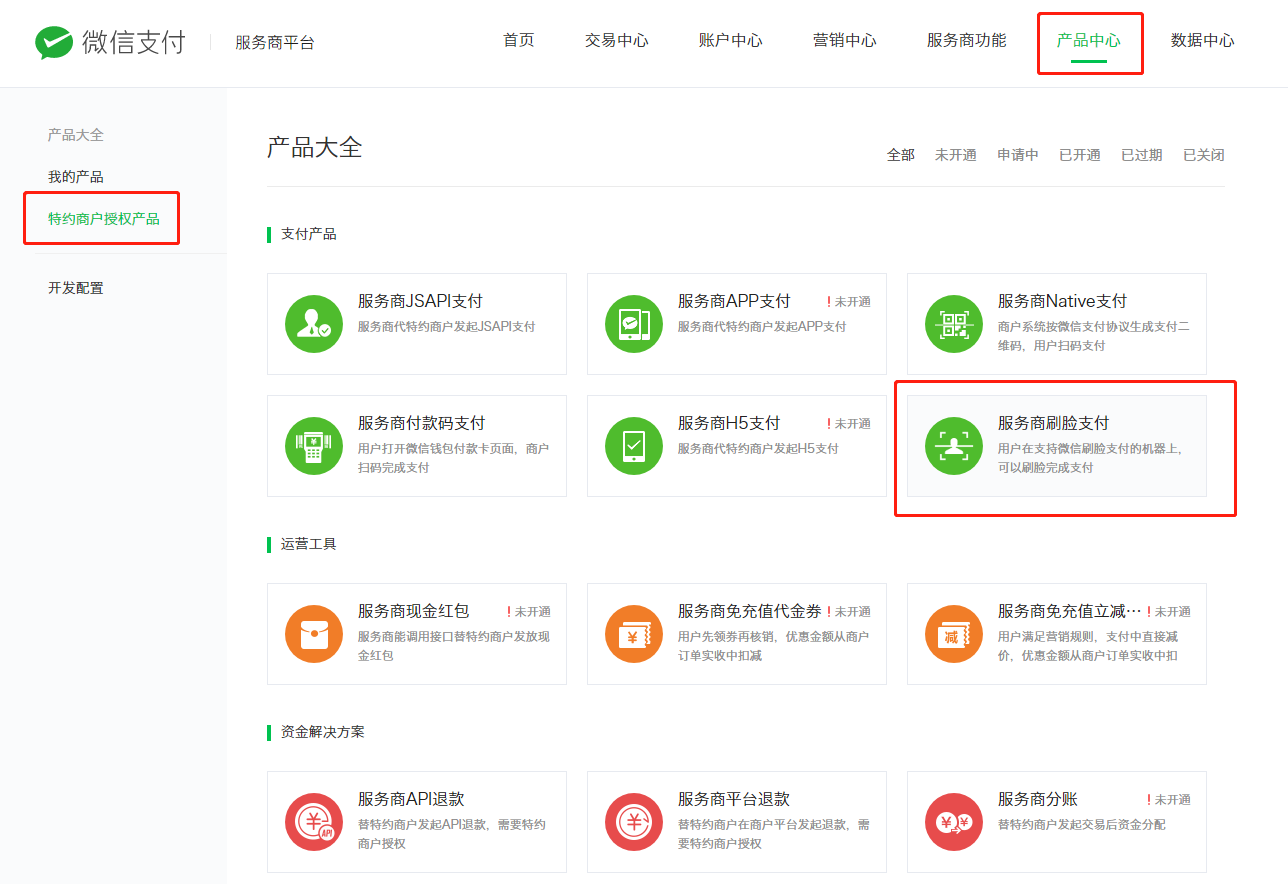Click the 服务商JSAPI支付 product icon

pos(314,324)
